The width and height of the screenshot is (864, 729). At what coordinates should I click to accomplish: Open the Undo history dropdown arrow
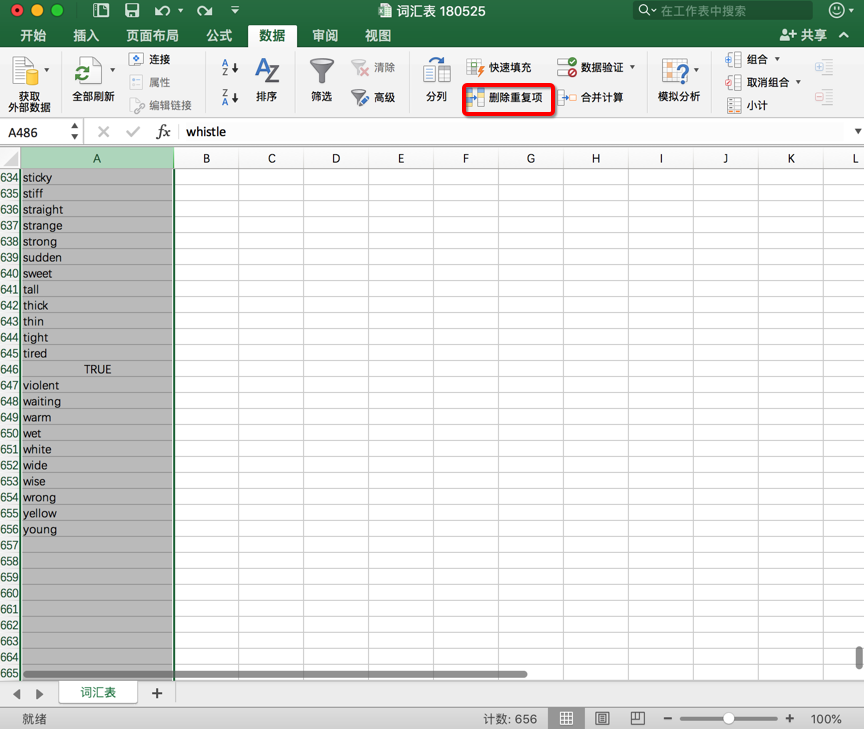(x=181, y=10)
